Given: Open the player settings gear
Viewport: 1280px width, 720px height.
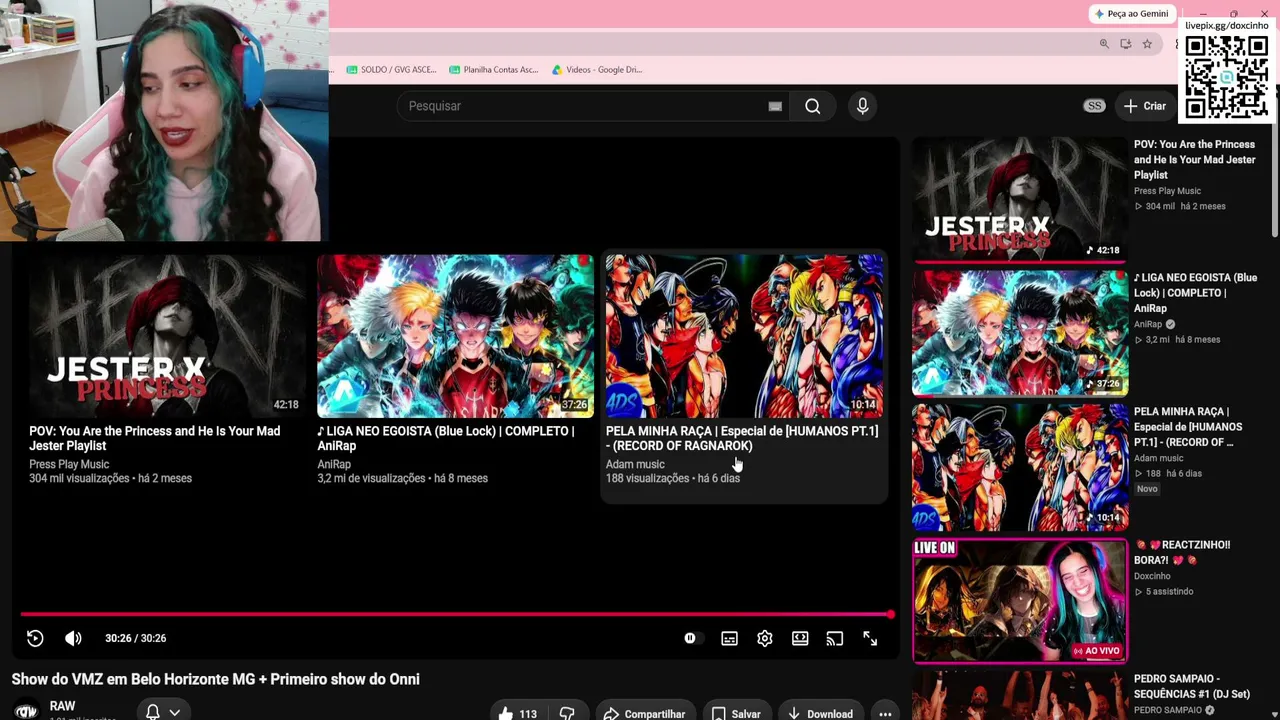Looking at the screenshot, I should pyautogui.click(x=765, y=638).
